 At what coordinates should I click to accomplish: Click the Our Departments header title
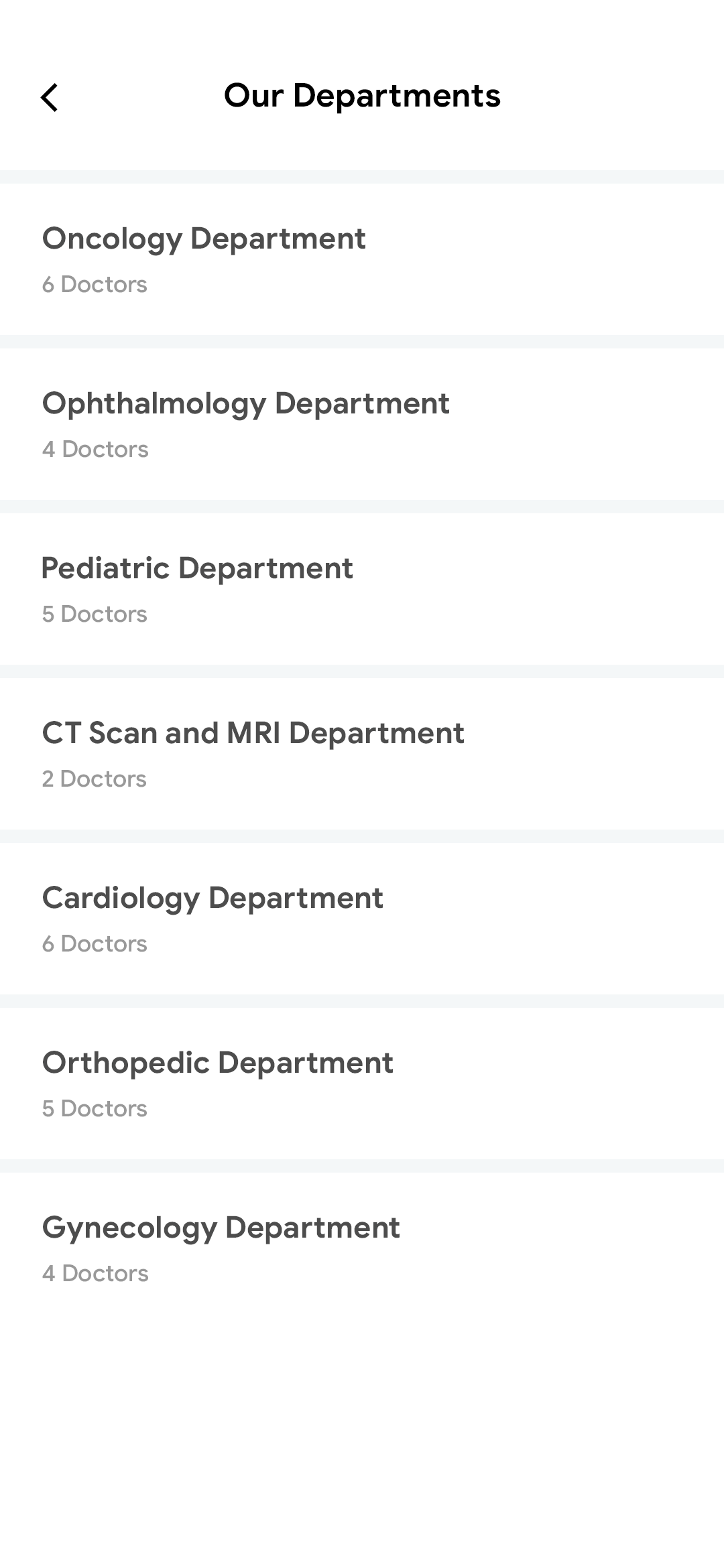coord(362,95)
